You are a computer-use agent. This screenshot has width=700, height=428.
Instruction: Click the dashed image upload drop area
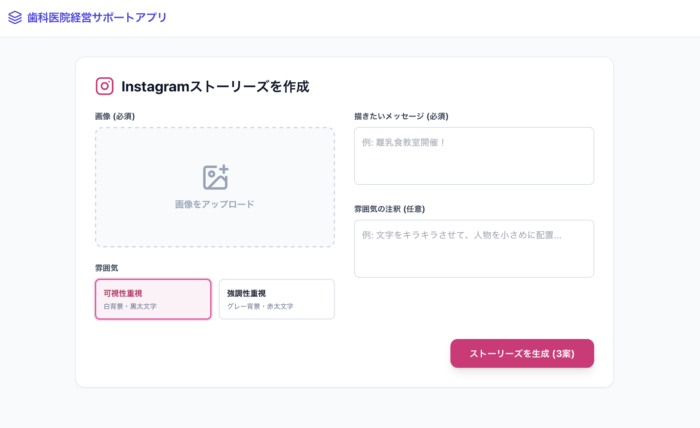point(215,187)
